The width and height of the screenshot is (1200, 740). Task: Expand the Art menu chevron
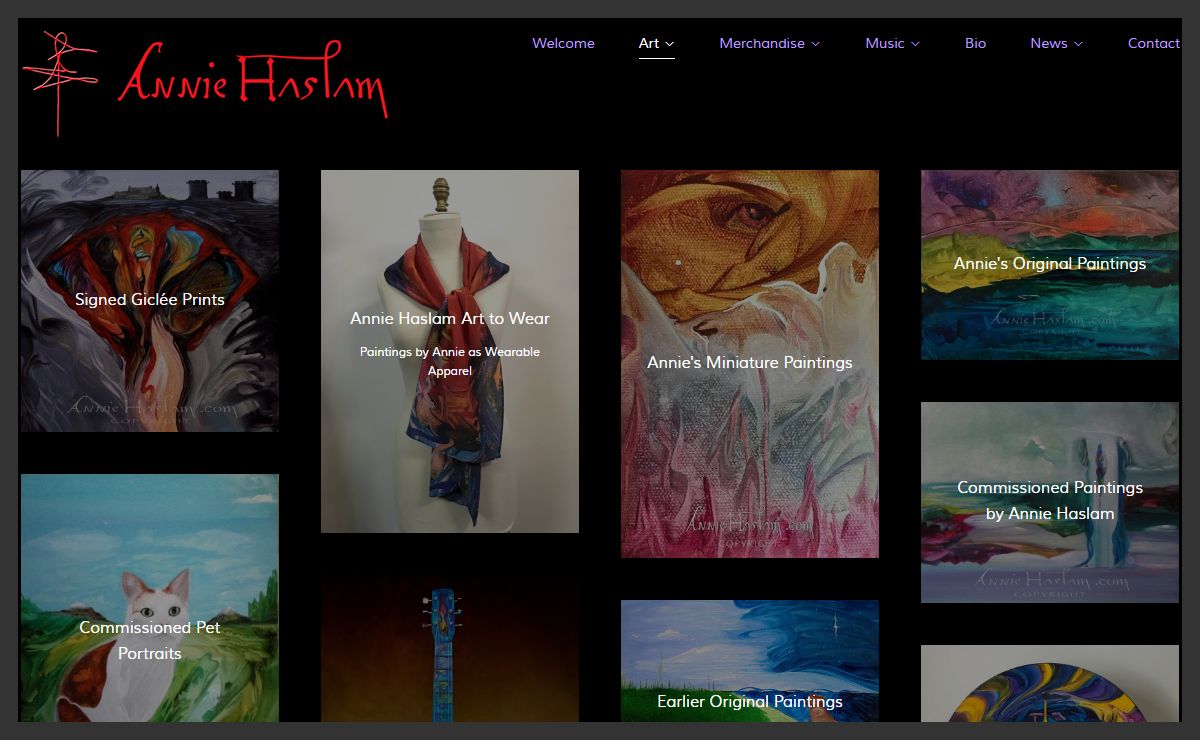click(x=670, y=44)
